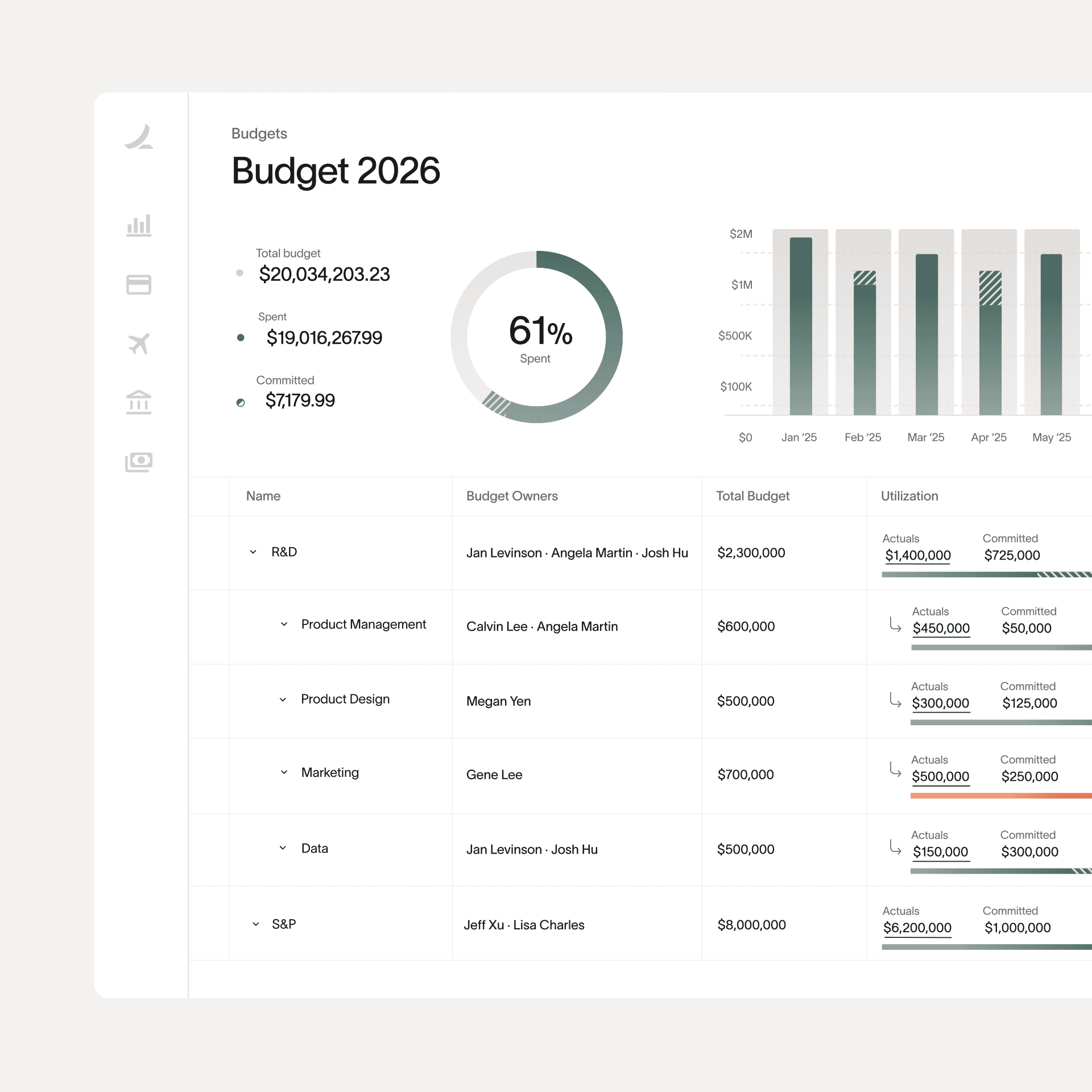Click the Spent legend dot

tap(241, 337)
